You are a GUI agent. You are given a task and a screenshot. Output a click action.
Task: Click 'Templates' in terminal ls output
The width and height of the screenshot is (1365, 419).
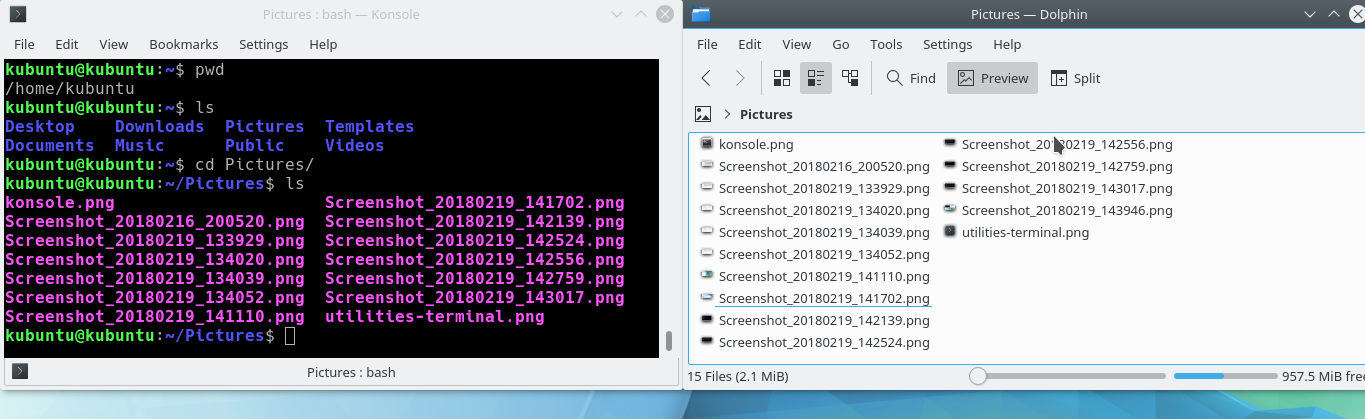(370, 126)
